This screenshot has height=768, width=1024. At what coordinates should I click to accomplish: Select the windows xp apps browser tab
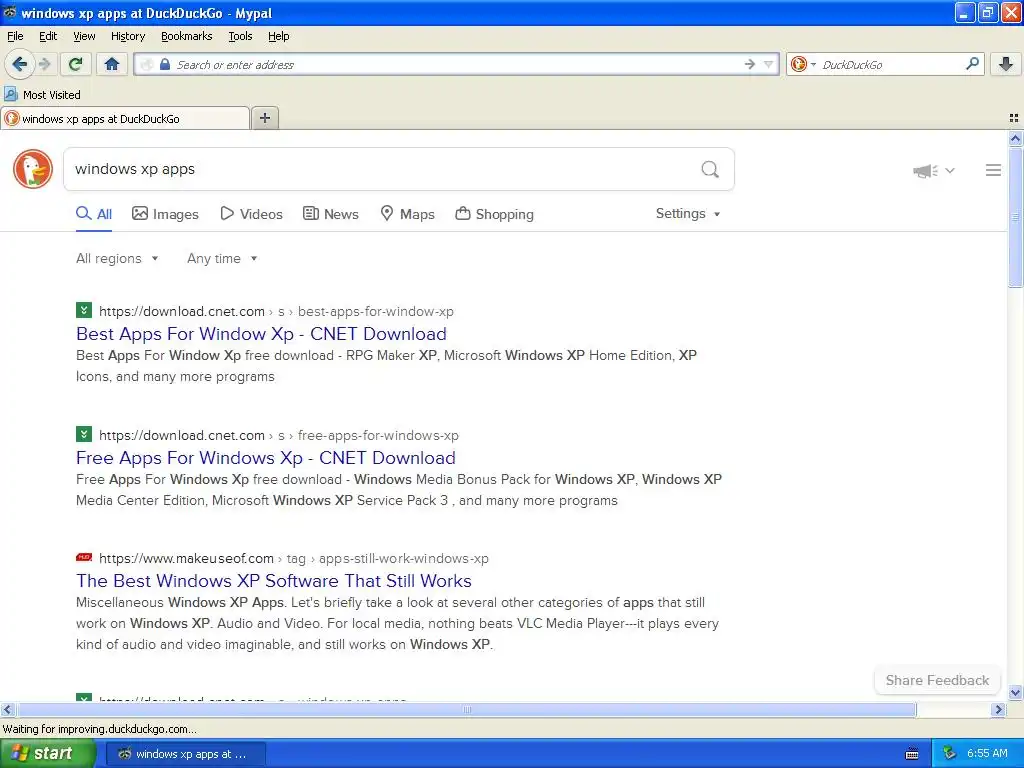click(x=125, y=118)
